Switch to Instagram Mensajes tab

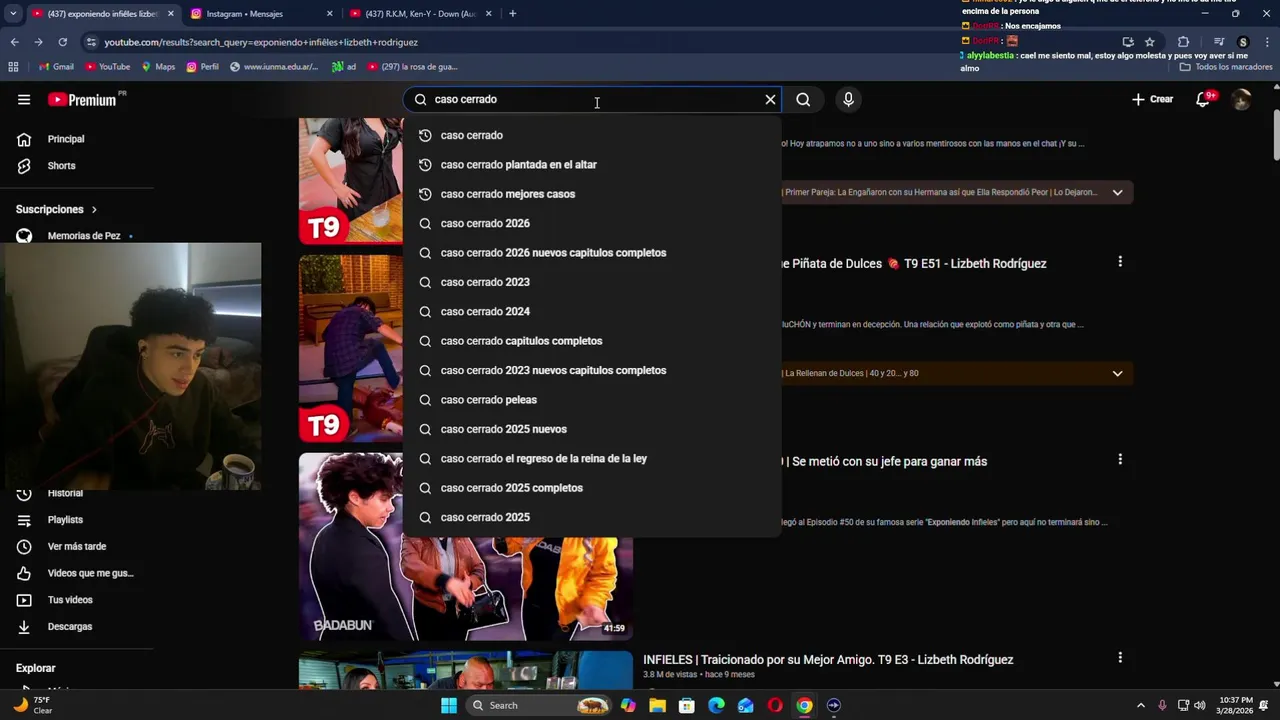(x=262, y=14)
